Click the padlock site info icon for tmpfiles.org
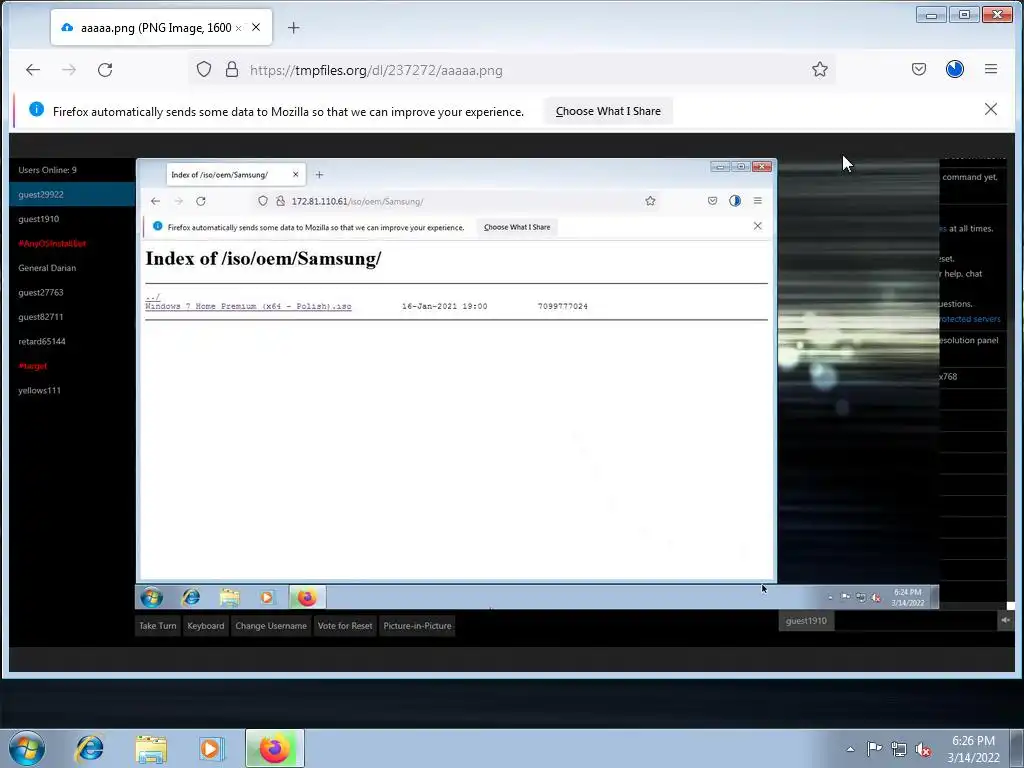1024x768 pixels. tap(232, 69)
